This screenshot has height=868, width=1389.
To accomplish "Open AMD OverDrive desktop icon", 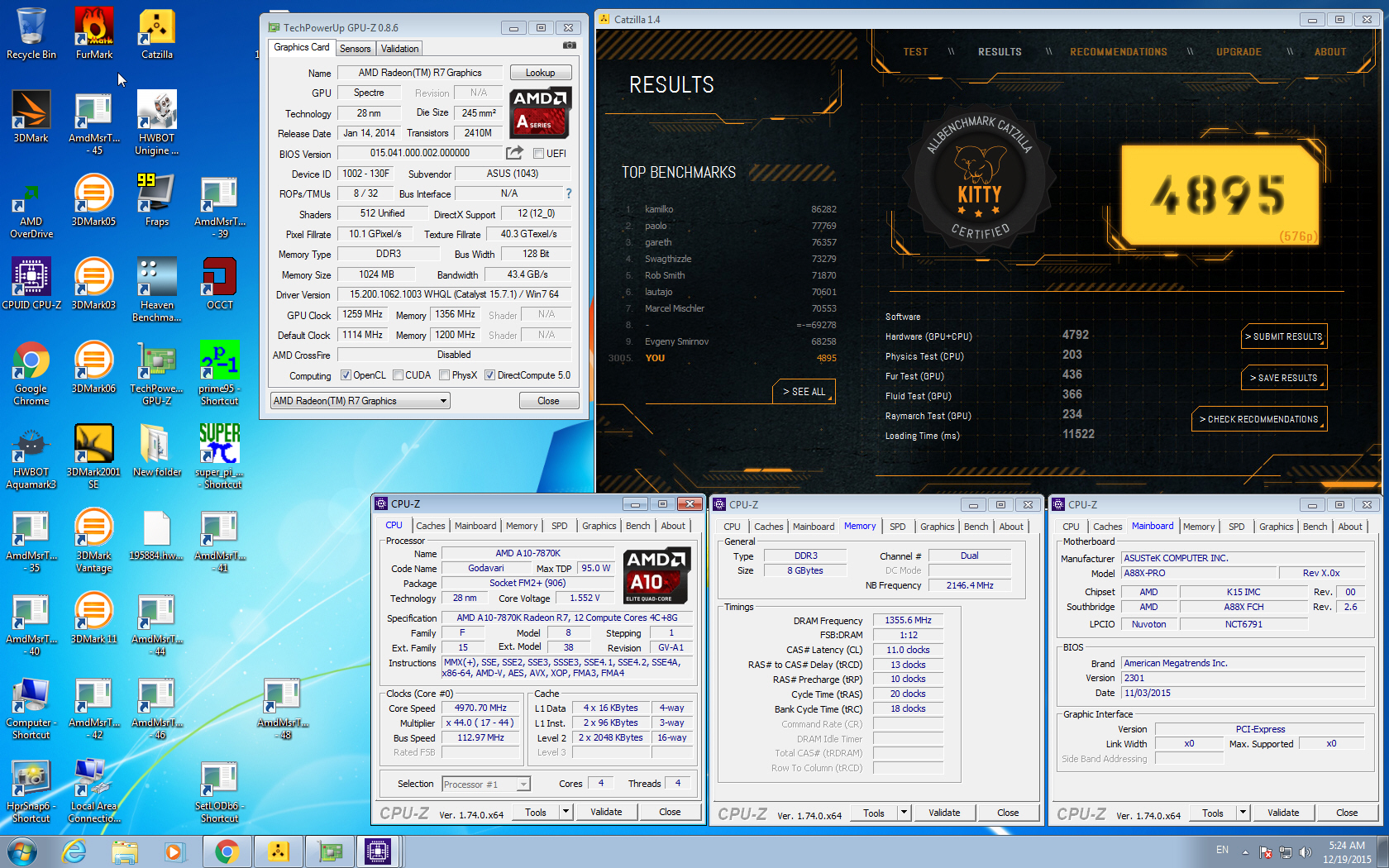I will pos(31,206).
